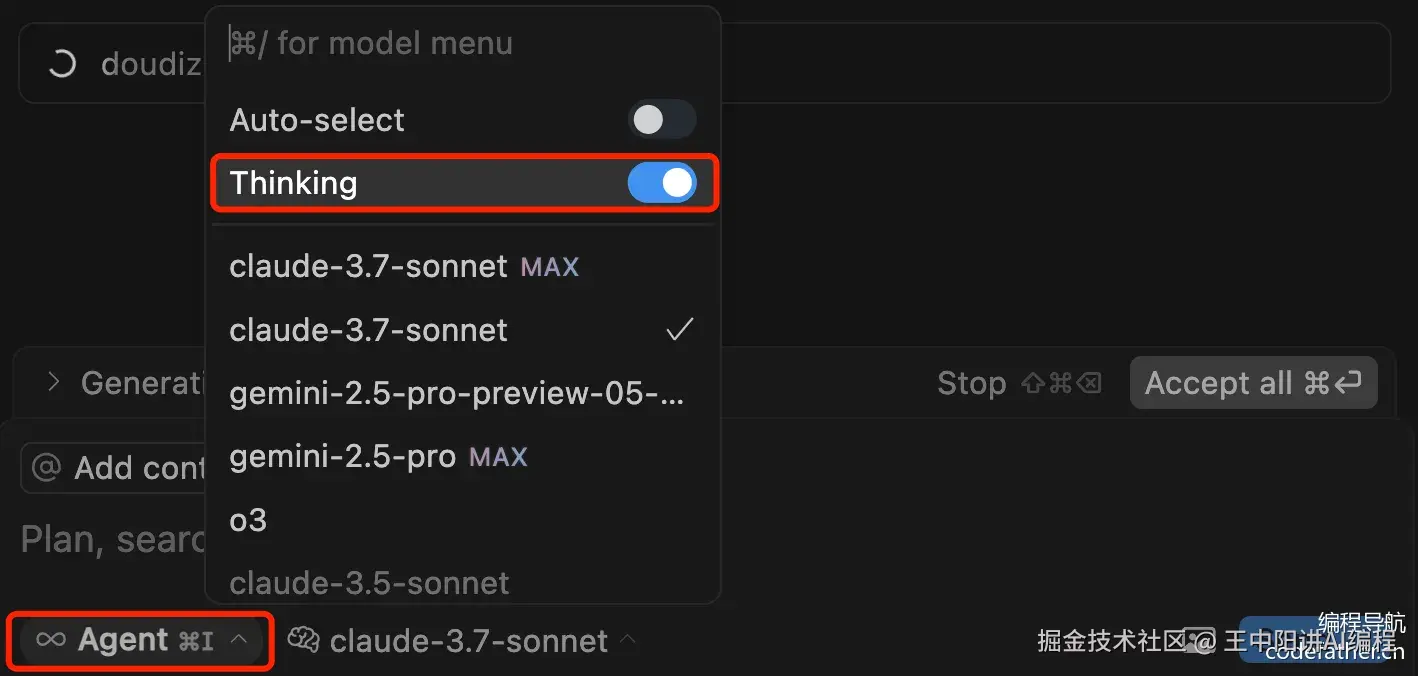Image resolution: width=1418 pixels, height=676 pixels.
Task: Enable the Auto-select toggle
Action: pos(661,120)
